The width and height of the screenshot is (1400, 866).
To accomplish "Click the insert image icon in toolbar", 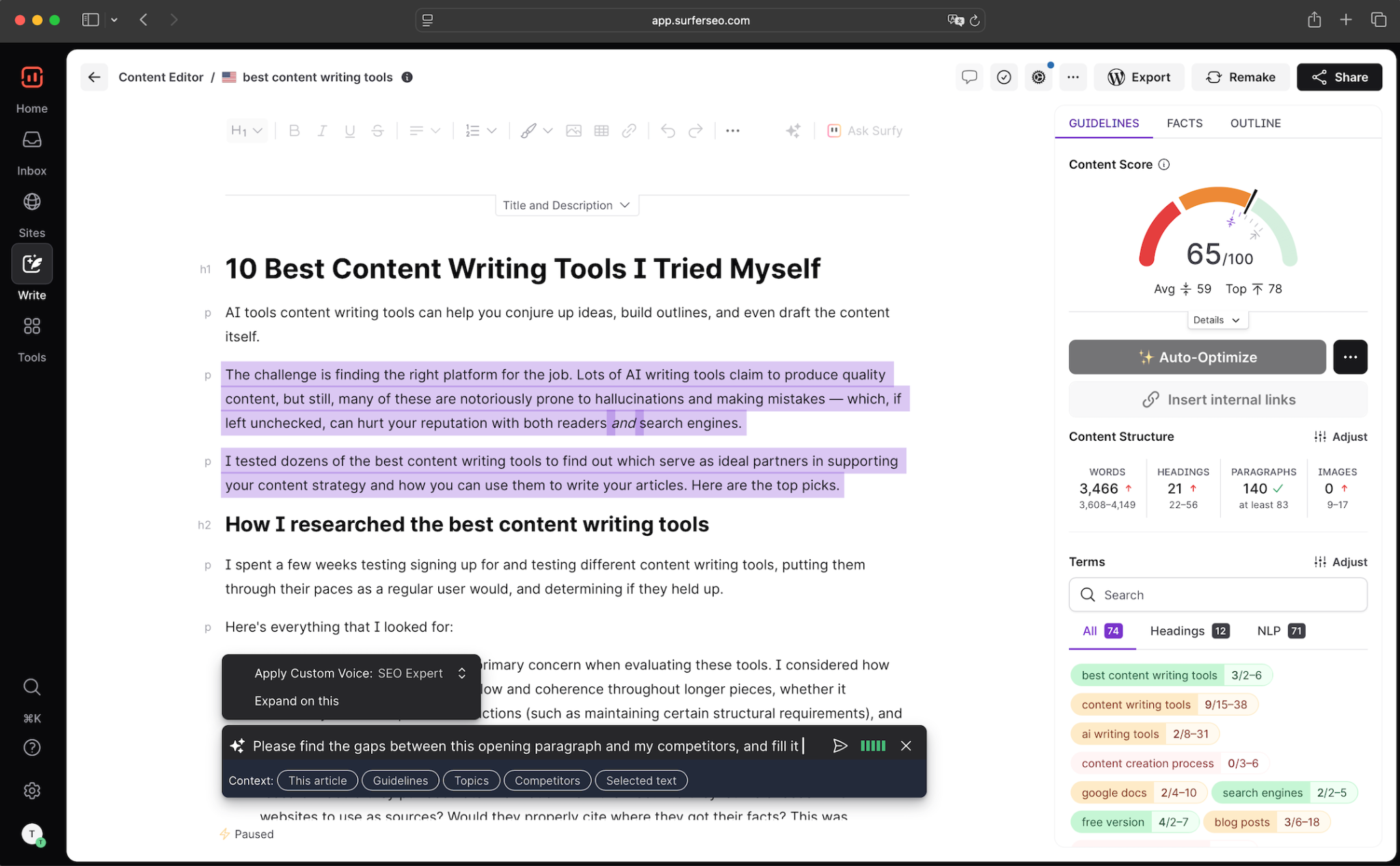I will point(574,131).
